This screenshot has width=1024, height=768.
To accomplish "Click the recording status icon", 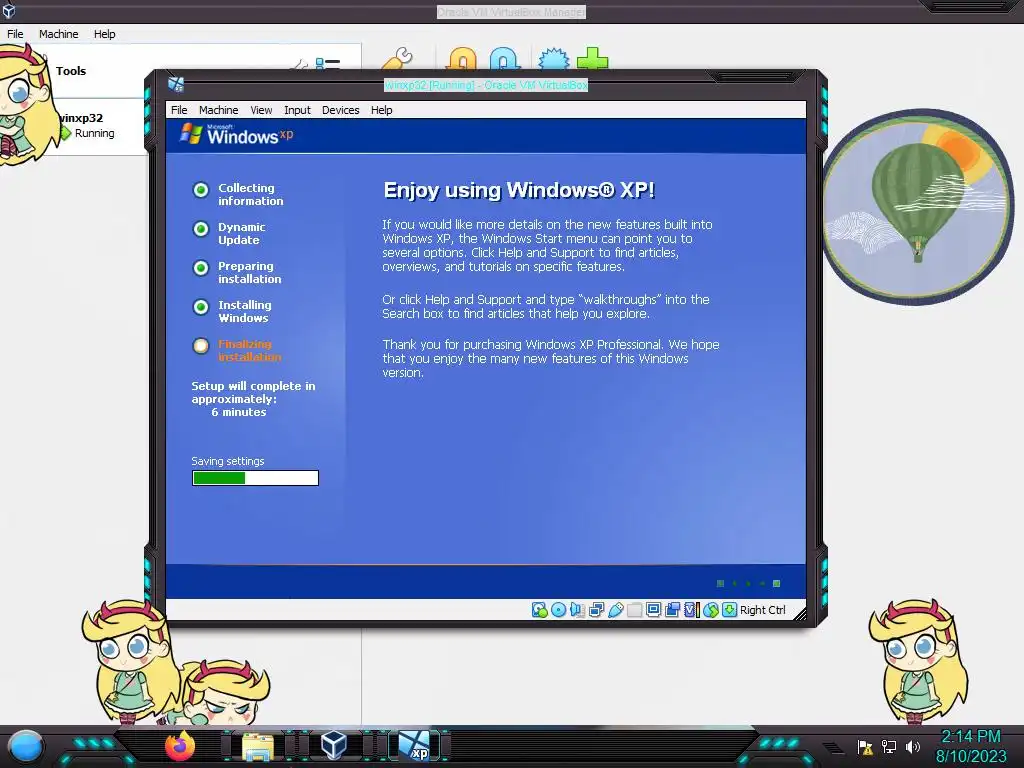I will click(672, 610).
